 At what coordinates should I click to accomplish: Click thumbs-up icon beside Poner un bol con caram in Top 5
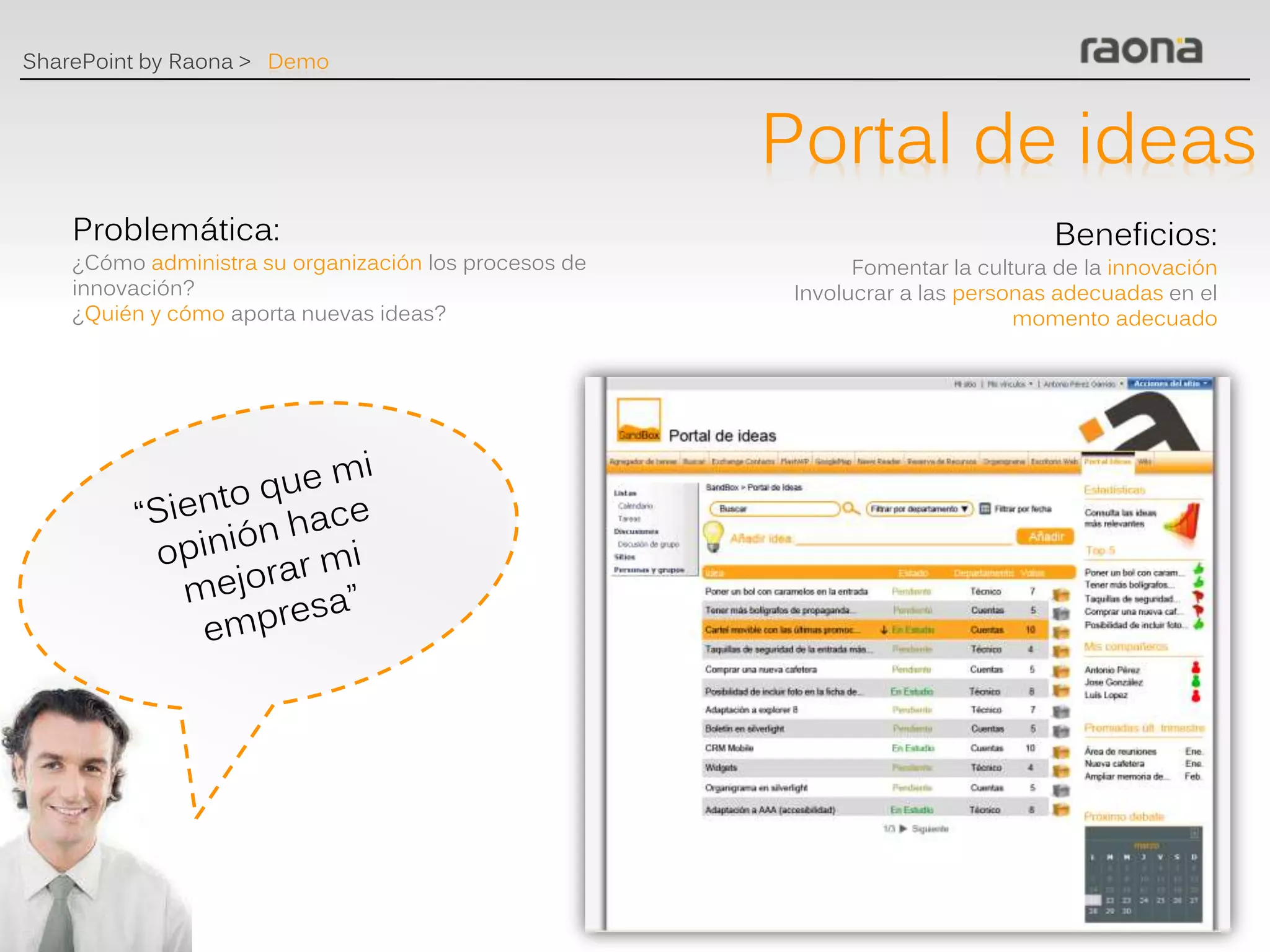(1198, 569)
